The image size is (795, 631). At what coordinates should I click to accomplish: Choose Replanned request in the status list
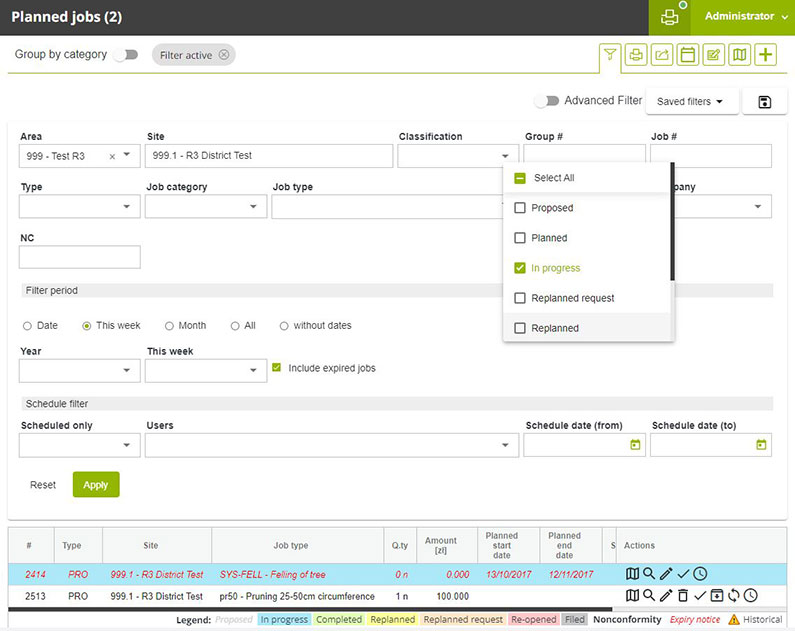(x=520, y=298)
